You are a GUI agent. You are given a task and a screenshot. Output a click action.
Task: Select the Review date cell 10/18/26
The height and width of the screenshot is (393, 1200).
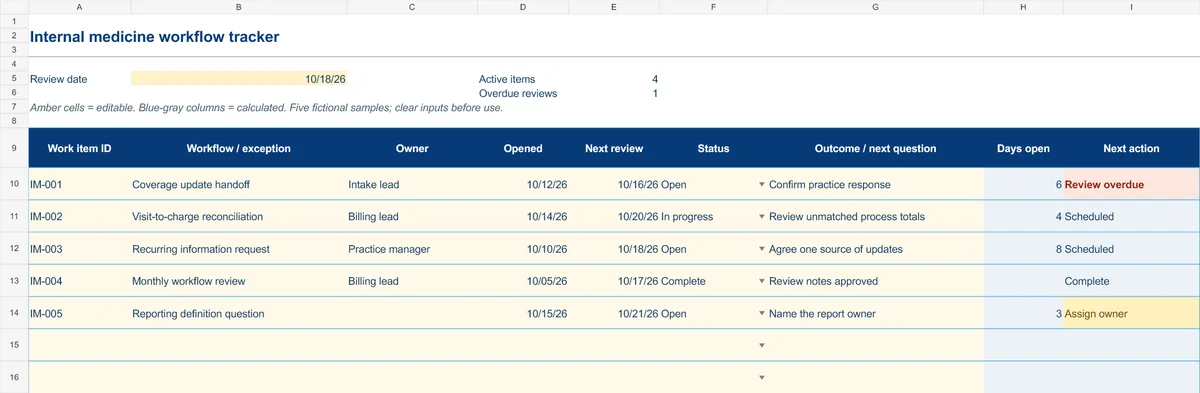[238, 79]
